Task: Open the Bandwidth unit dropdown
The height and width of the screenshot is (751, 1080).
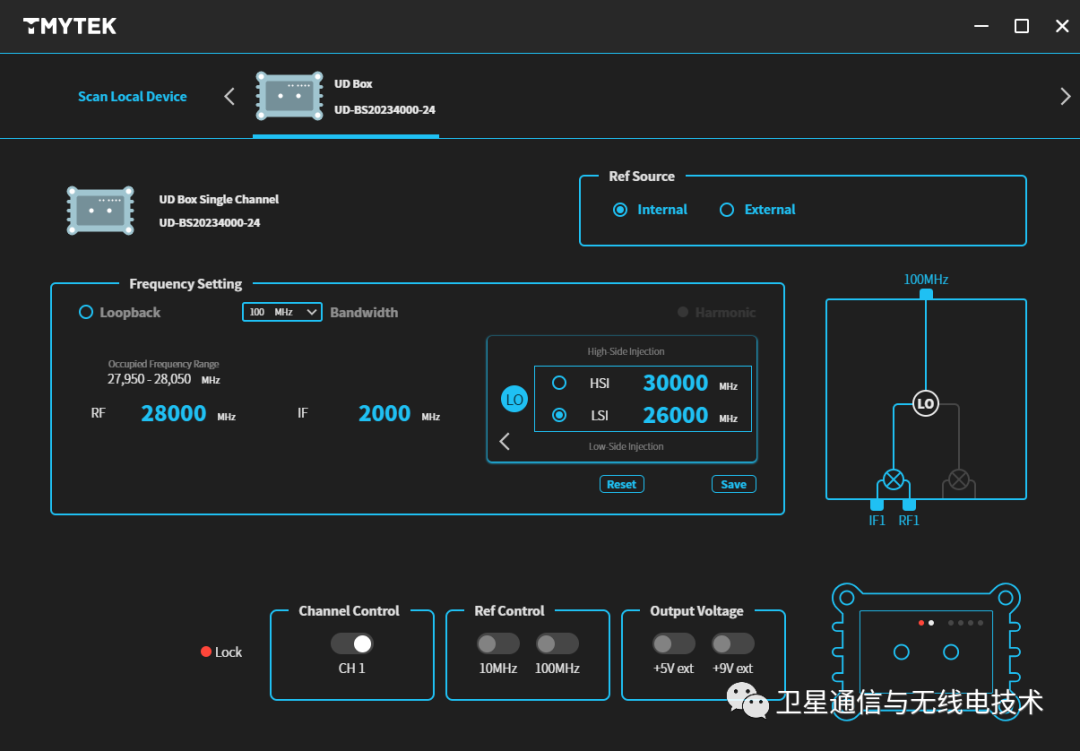Action: pos(281,312)
